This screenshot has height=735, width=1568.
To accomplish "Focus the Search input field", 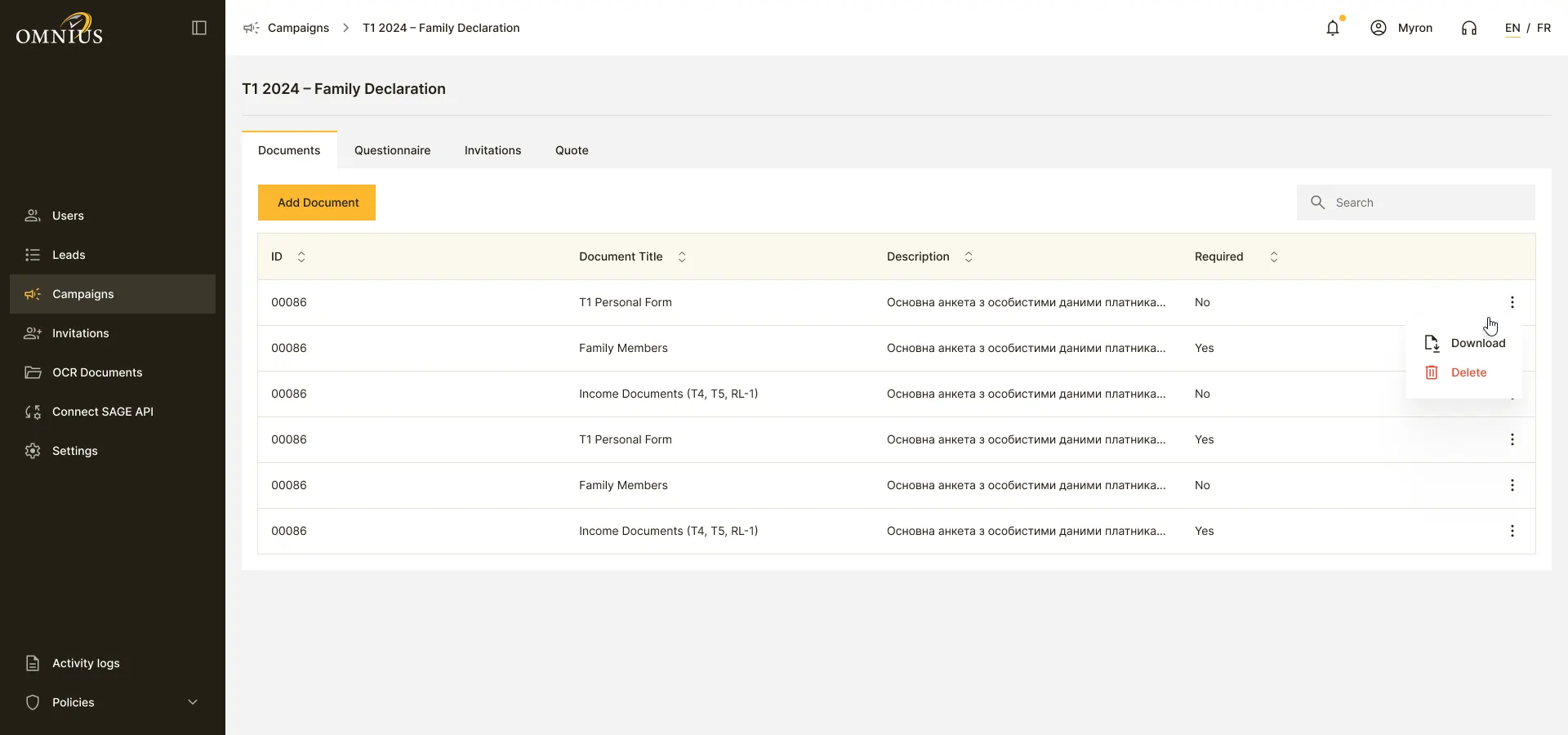I will [1416, 203].
